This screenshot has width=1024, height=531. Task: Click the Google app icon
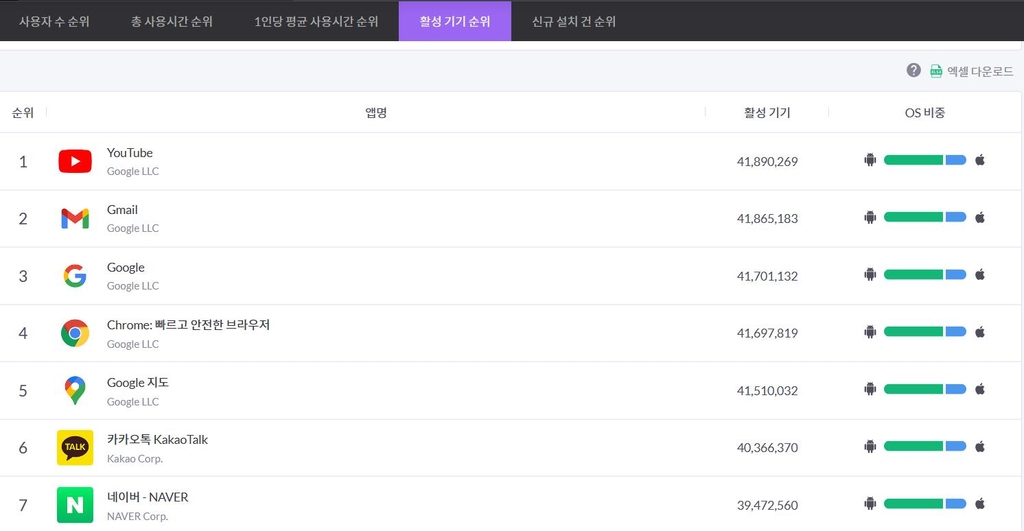[x=75, y=276]
